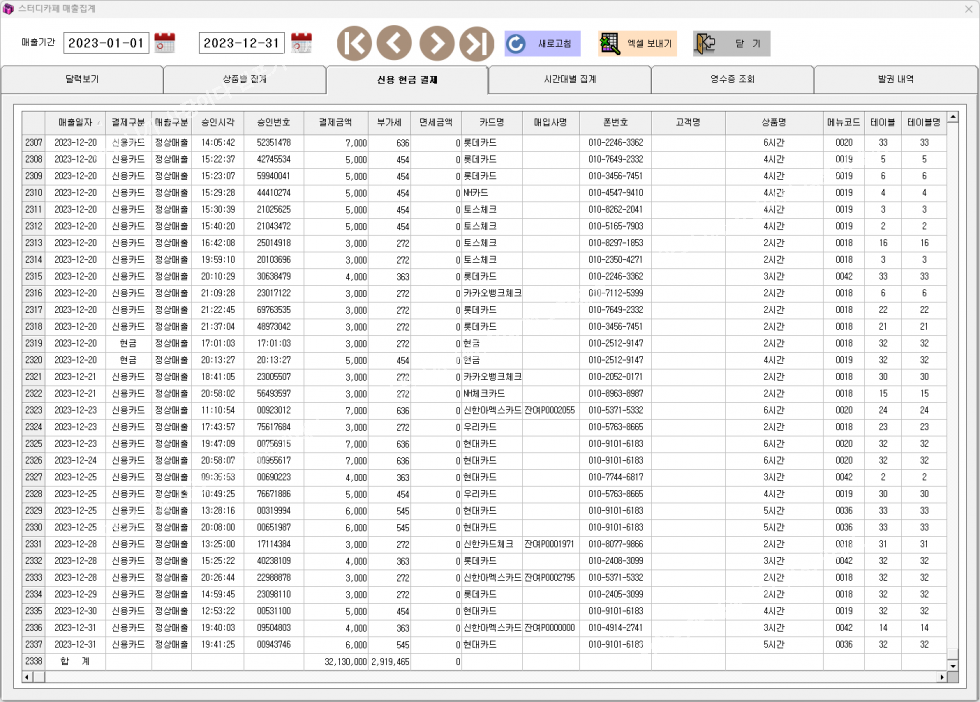
Task: Click the 잔여P0002795 merchant cell
Action: [x=550, y=578]
